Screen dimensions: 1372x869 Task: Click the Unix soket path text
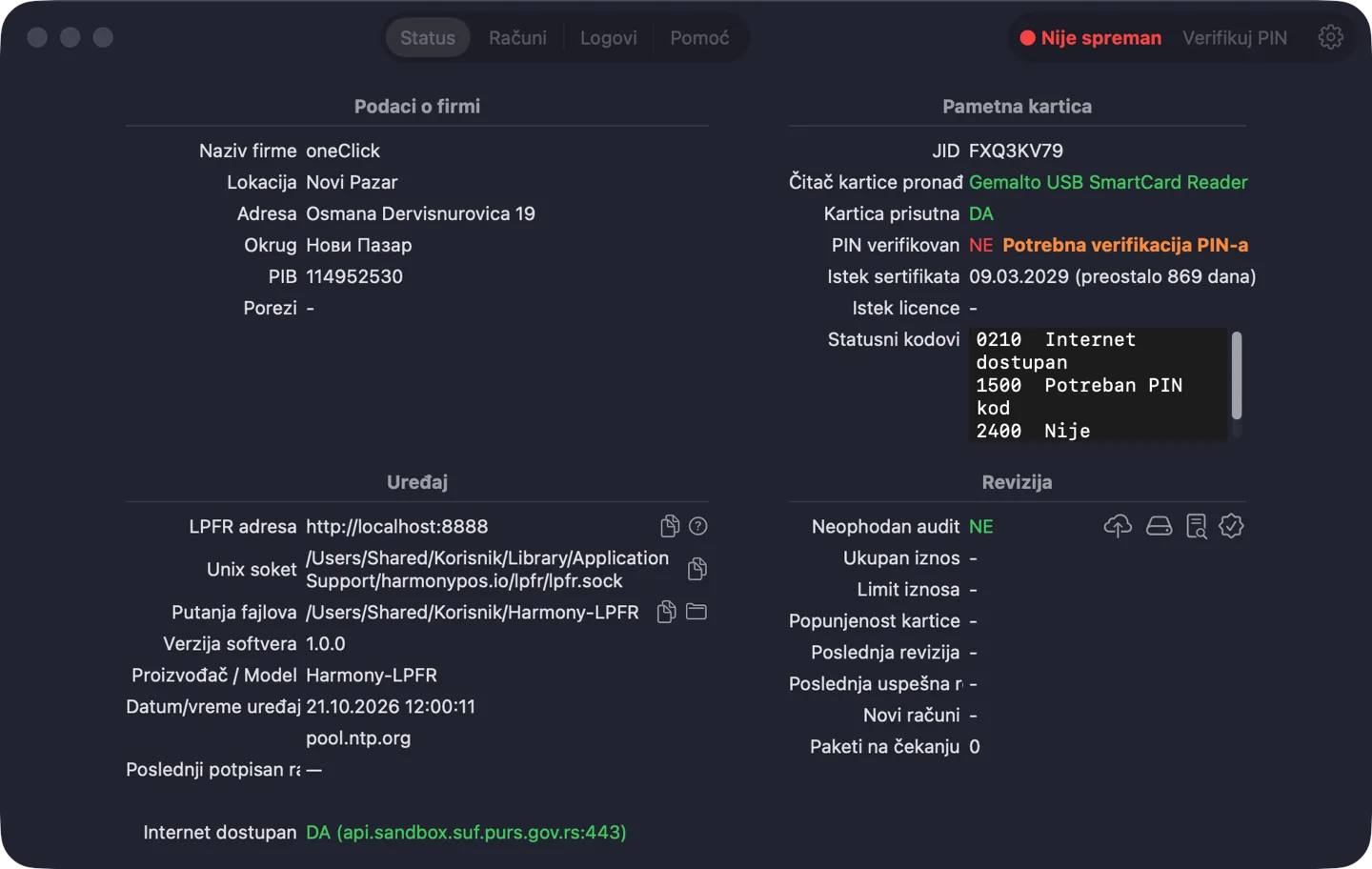pos(487,569)
